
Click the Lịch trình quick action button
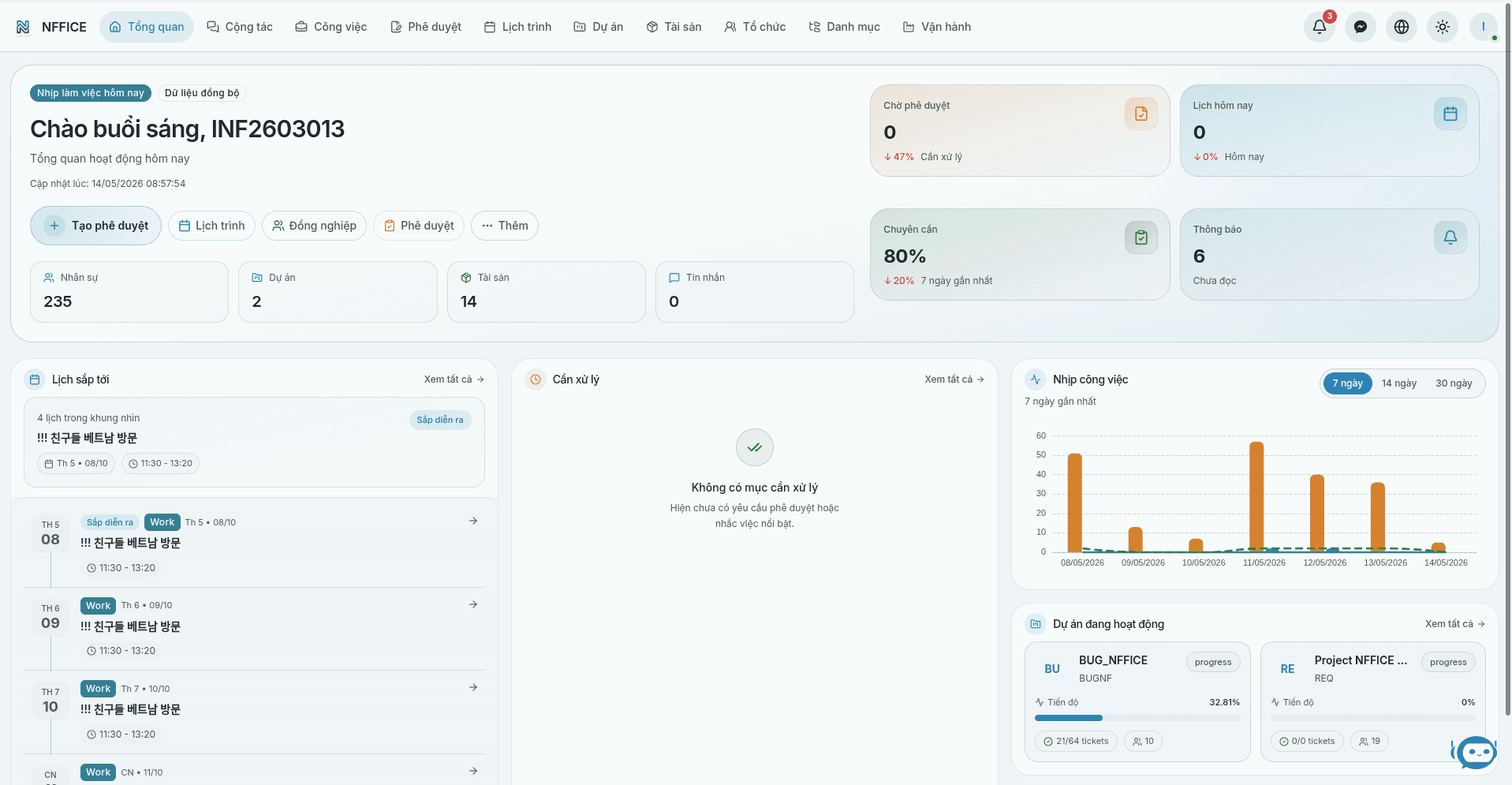211,226
